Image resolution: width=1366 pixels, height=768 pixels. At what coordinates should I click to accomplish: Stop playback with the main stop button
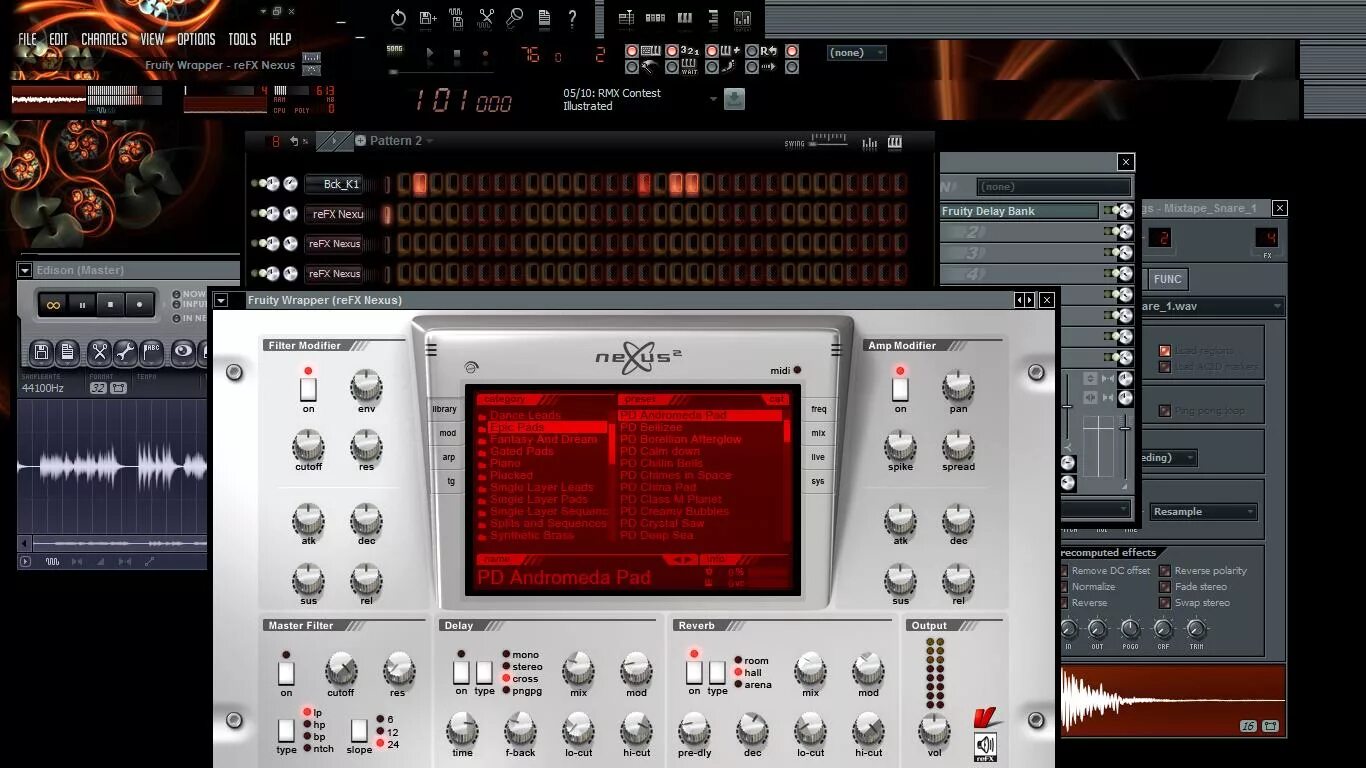457,54
